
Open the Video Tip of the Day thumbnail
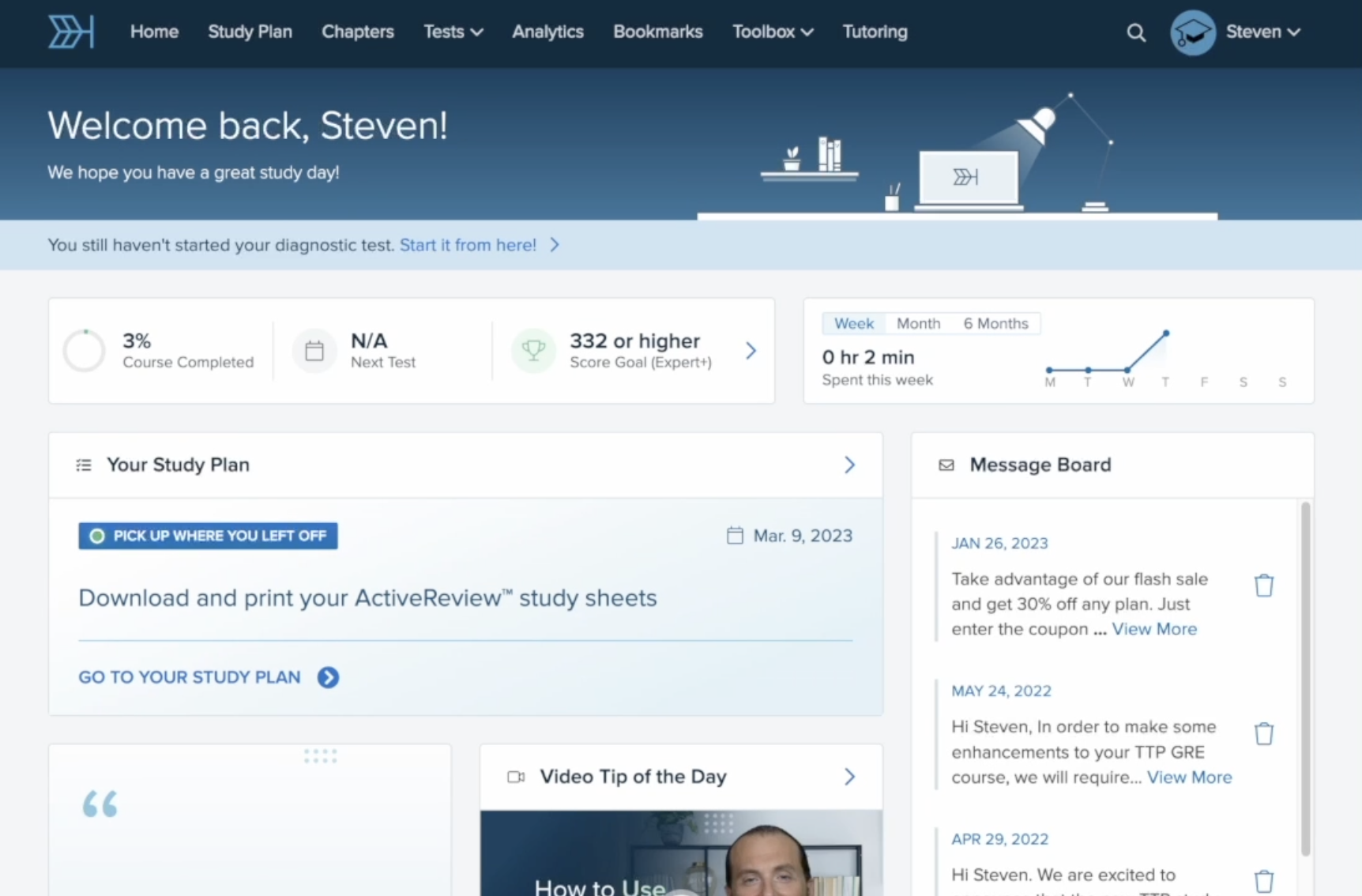pyautogui.click(x=680, y=853)
